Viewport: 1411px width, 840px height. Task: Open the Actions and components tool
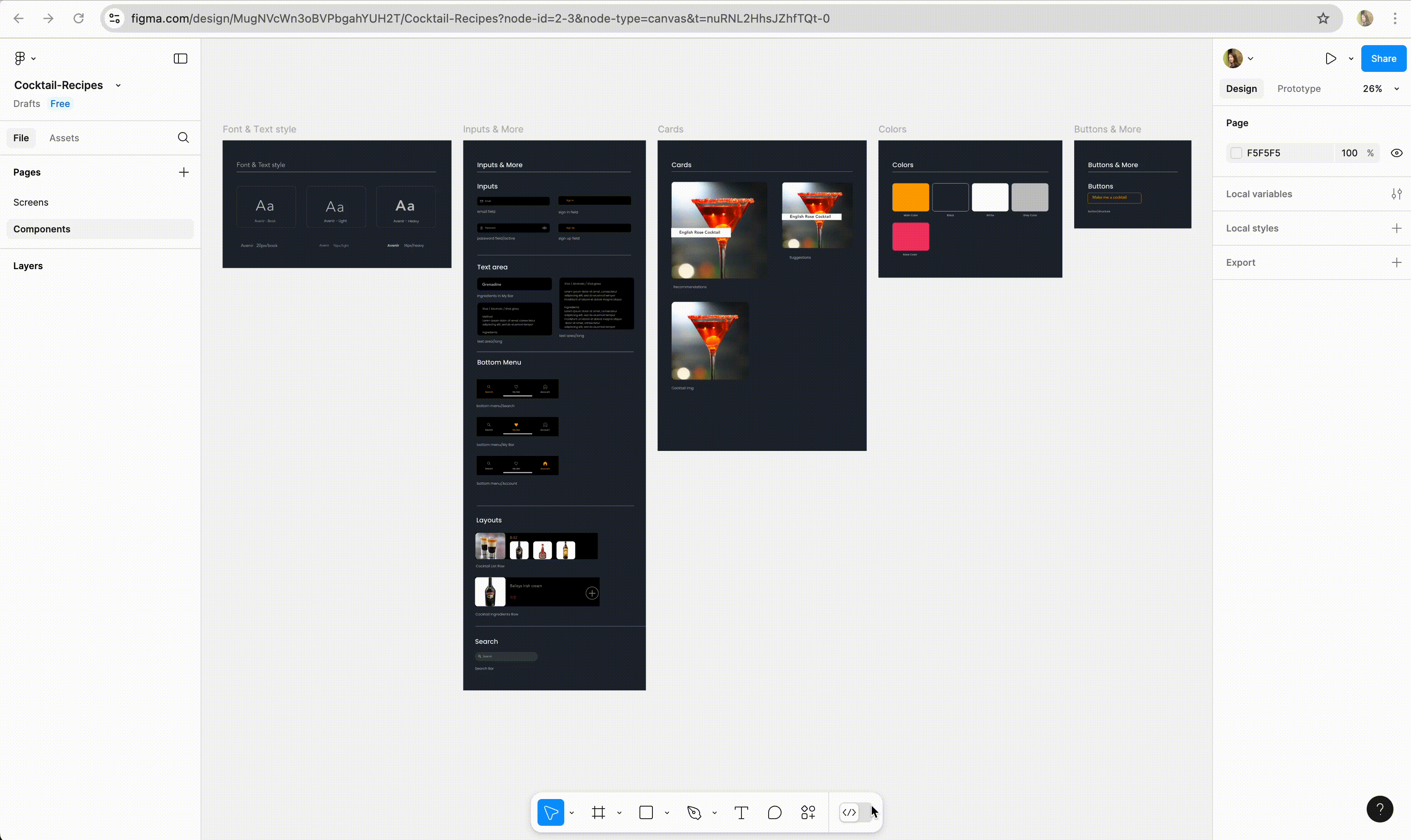[807, 813]
